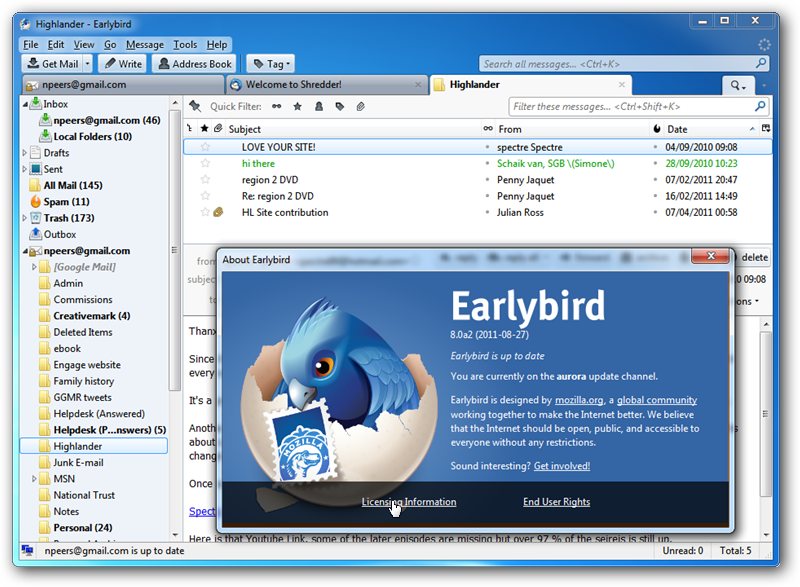Close the About Earlybird dialog
The width and height of the screenshot is (800, 587).
(711, 256)
